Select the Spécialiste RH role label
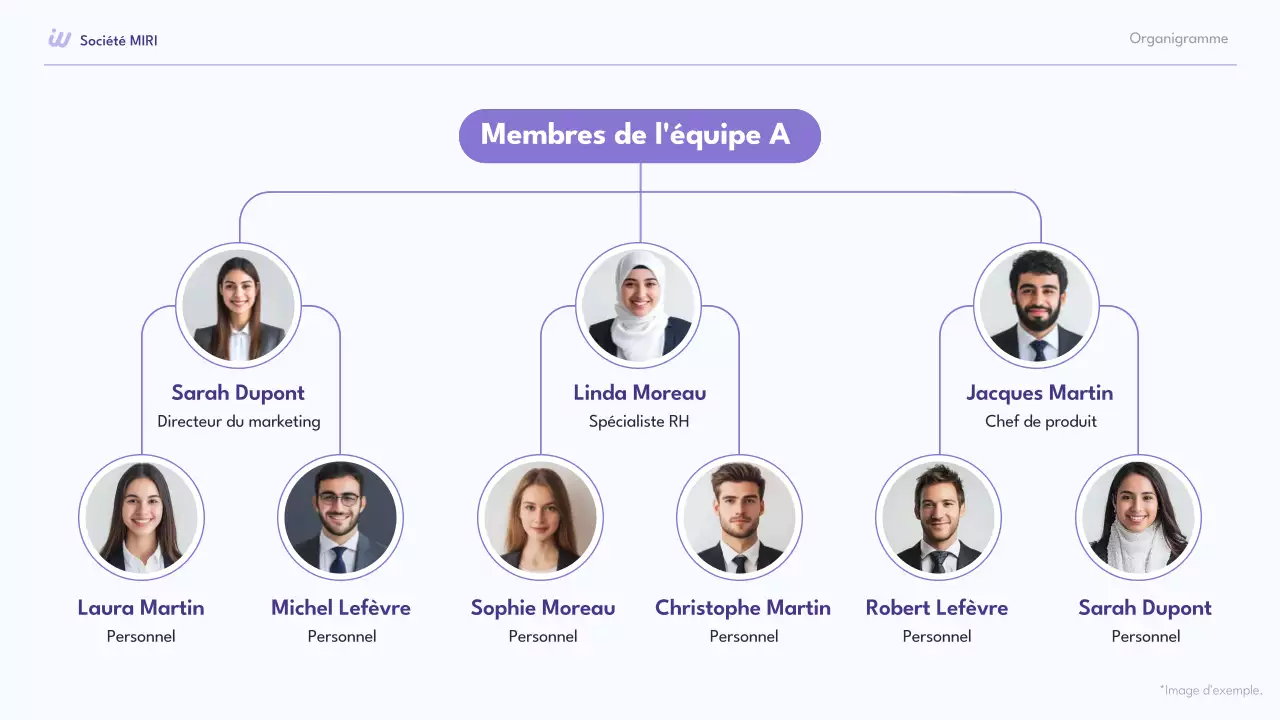 639,422
